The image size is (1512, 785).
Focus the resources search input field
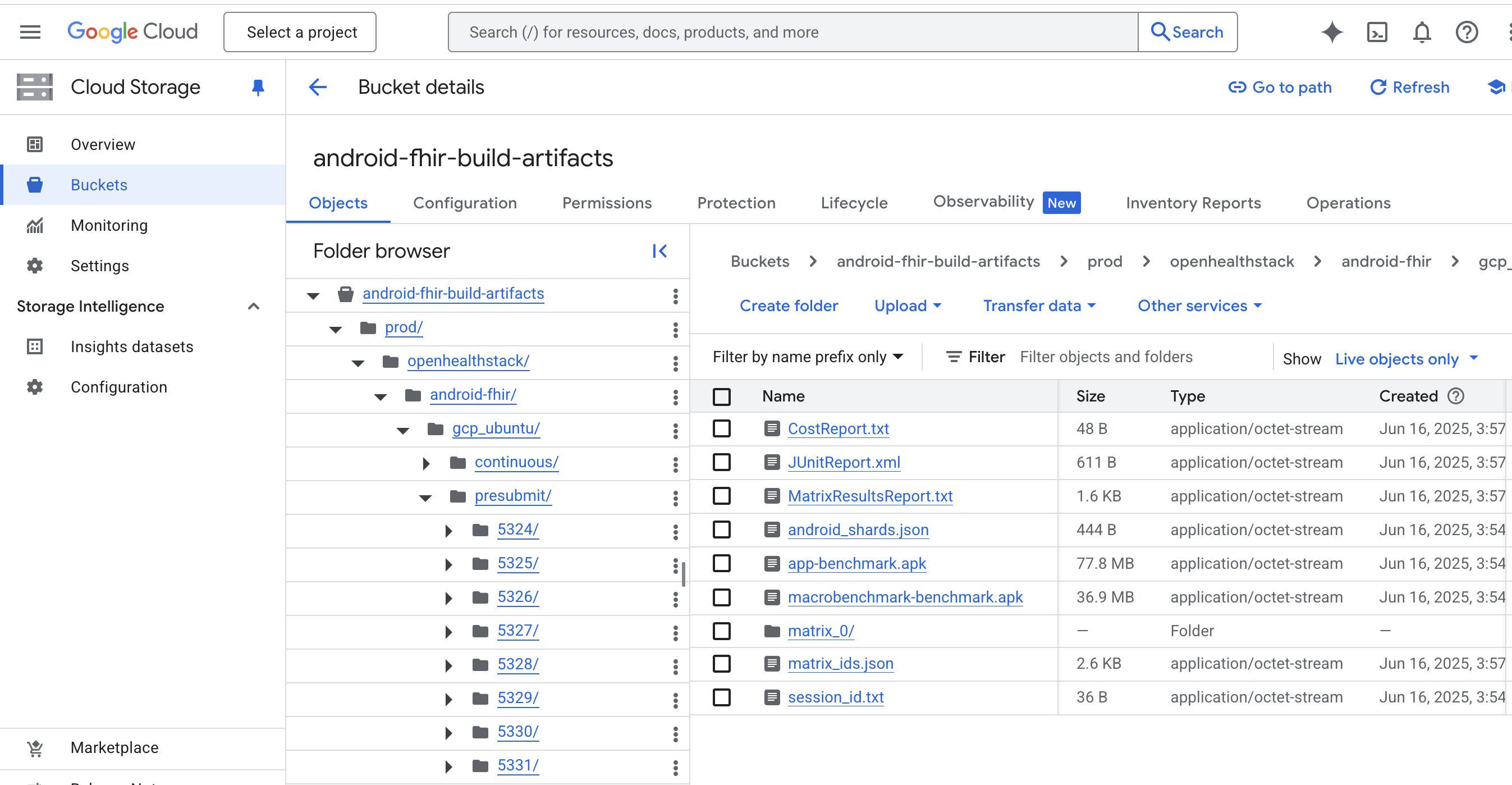[792, 33]
